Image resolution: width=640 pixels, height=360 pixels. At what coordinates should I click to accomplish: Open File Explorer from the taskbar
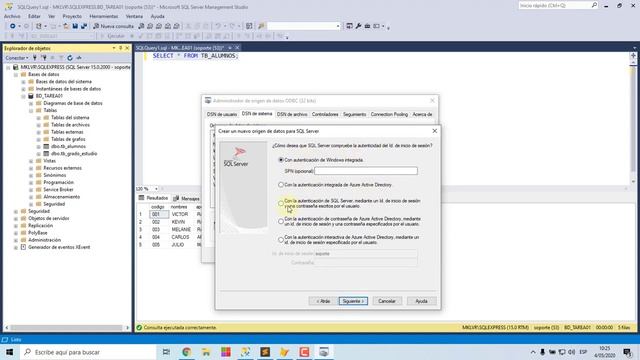[206, 352]
